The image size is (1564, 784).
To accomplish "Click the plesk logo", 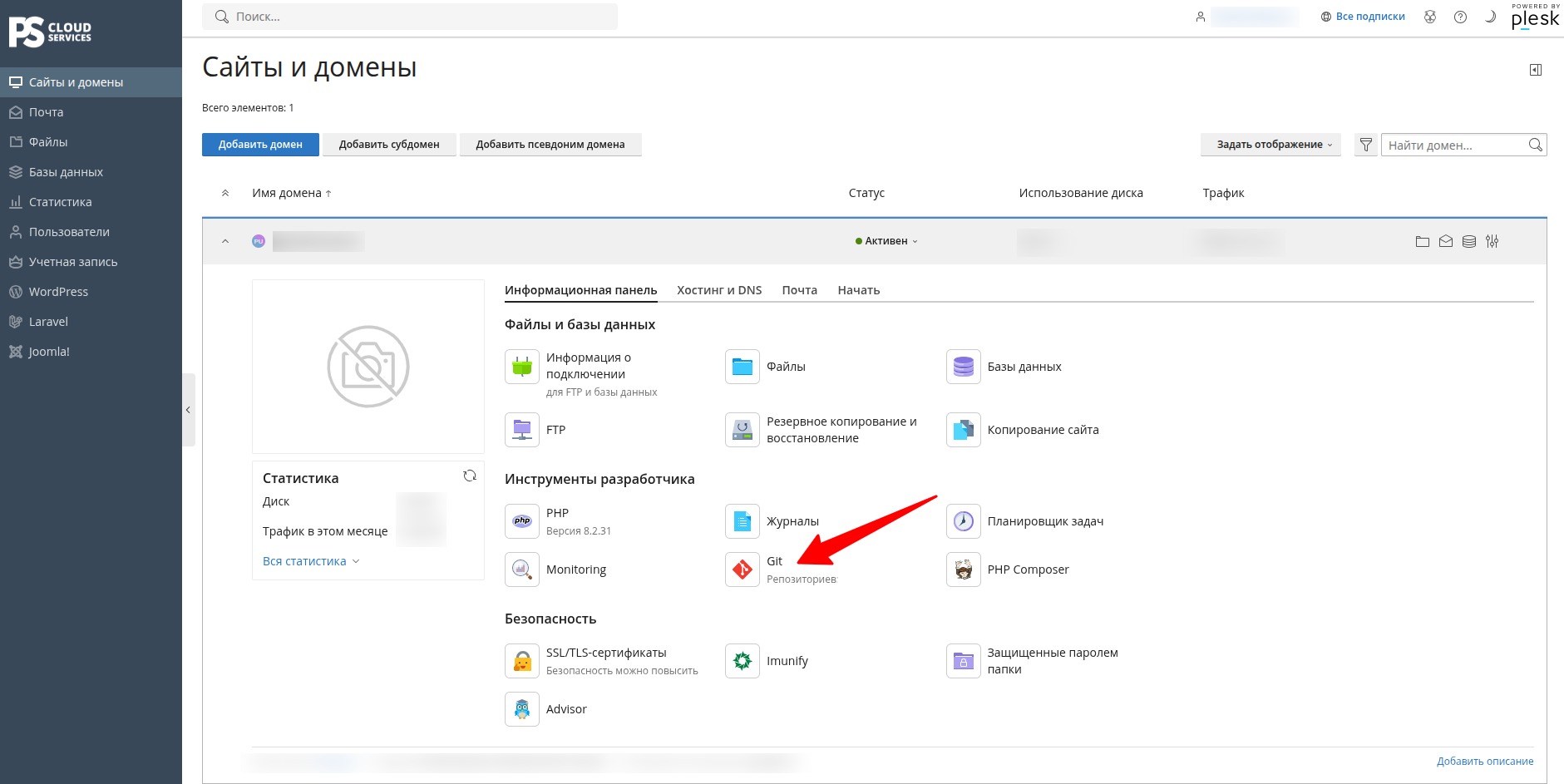I will point(1535,17).
